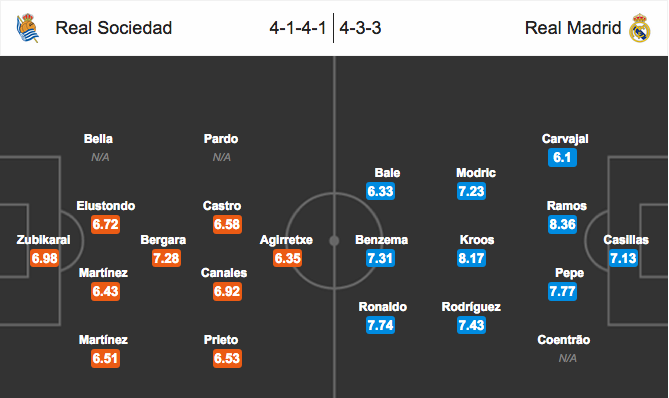Open the Real Sociedad team name link
This screenshot has width=669, height=398.
113,28
